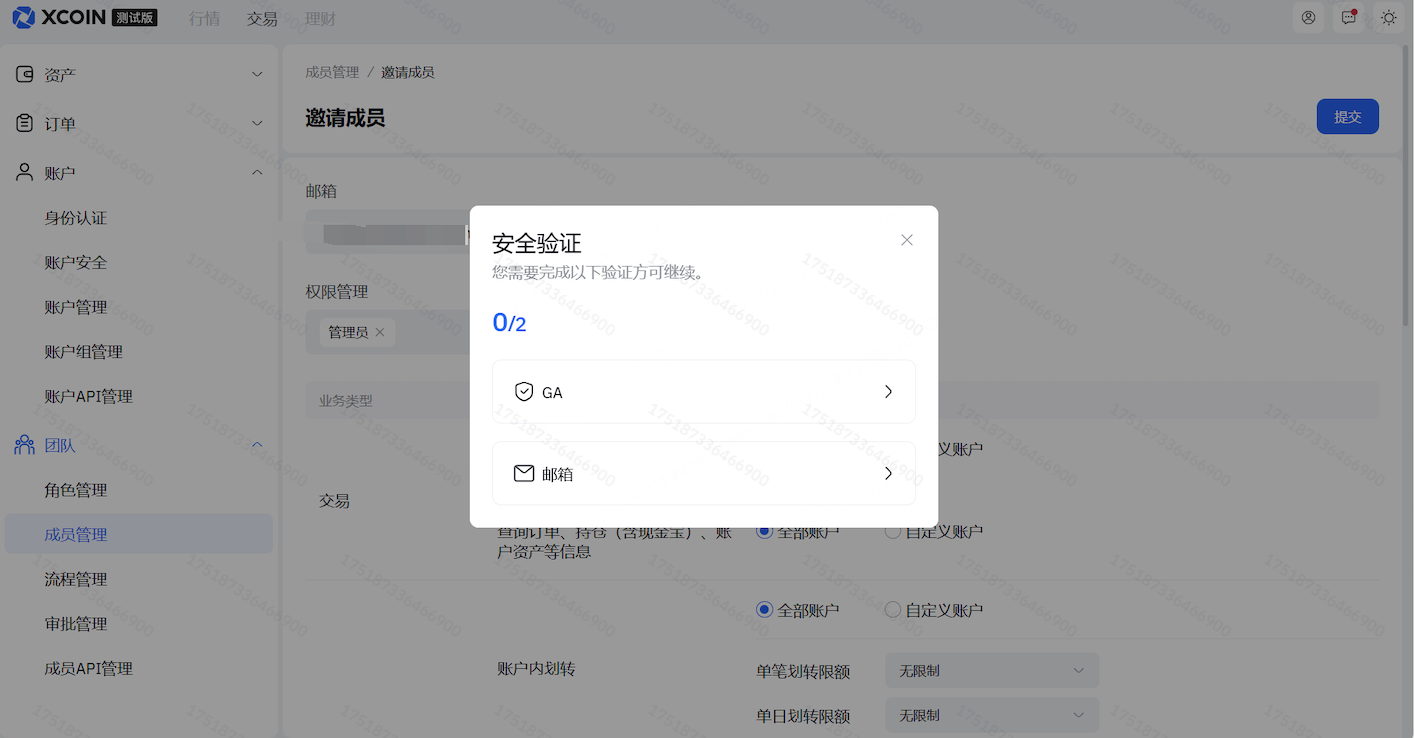The width and height of the screenshot is (1414, 738).
Task: Open 单笔划转限额 dropdown
Action: pyautogui.click(x=991, y=671)
